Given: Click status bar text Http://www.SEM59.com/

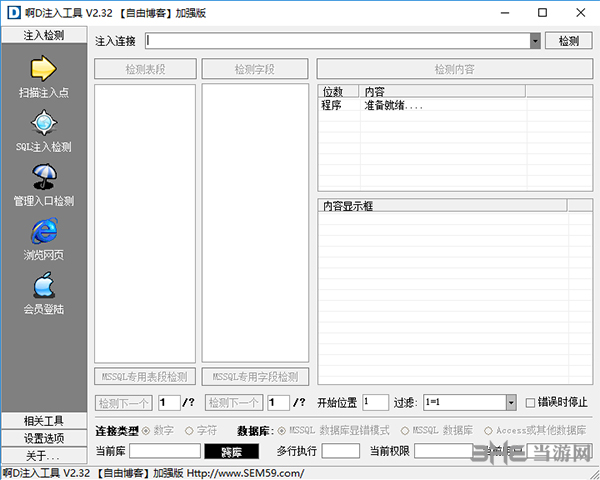Looking at the screenshot, I should pyautogui.click(x=245, y=473).
